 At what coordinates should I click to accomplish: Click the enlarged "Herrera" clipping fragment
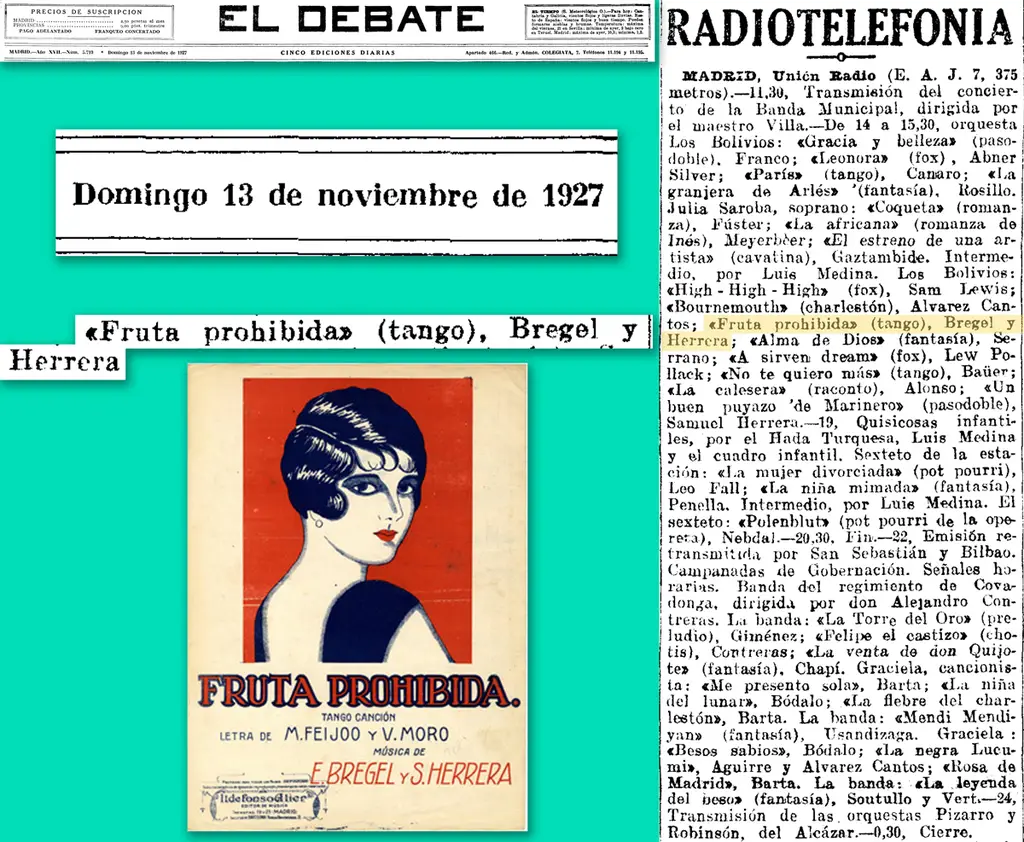[x=63, y=361]
